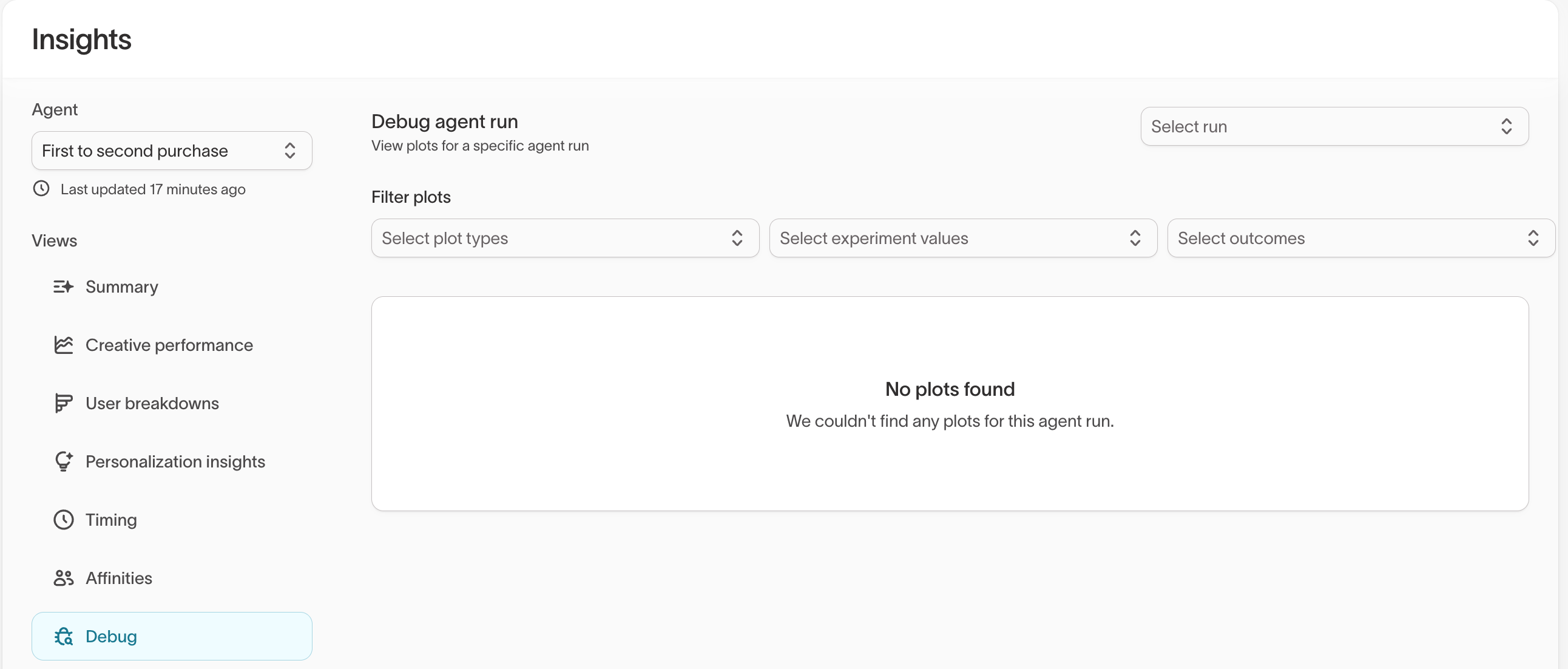Image resolution: width=1568 pixels, height=669 pixels.
Task: Go to Creative performance view
Action: (169, 345)
